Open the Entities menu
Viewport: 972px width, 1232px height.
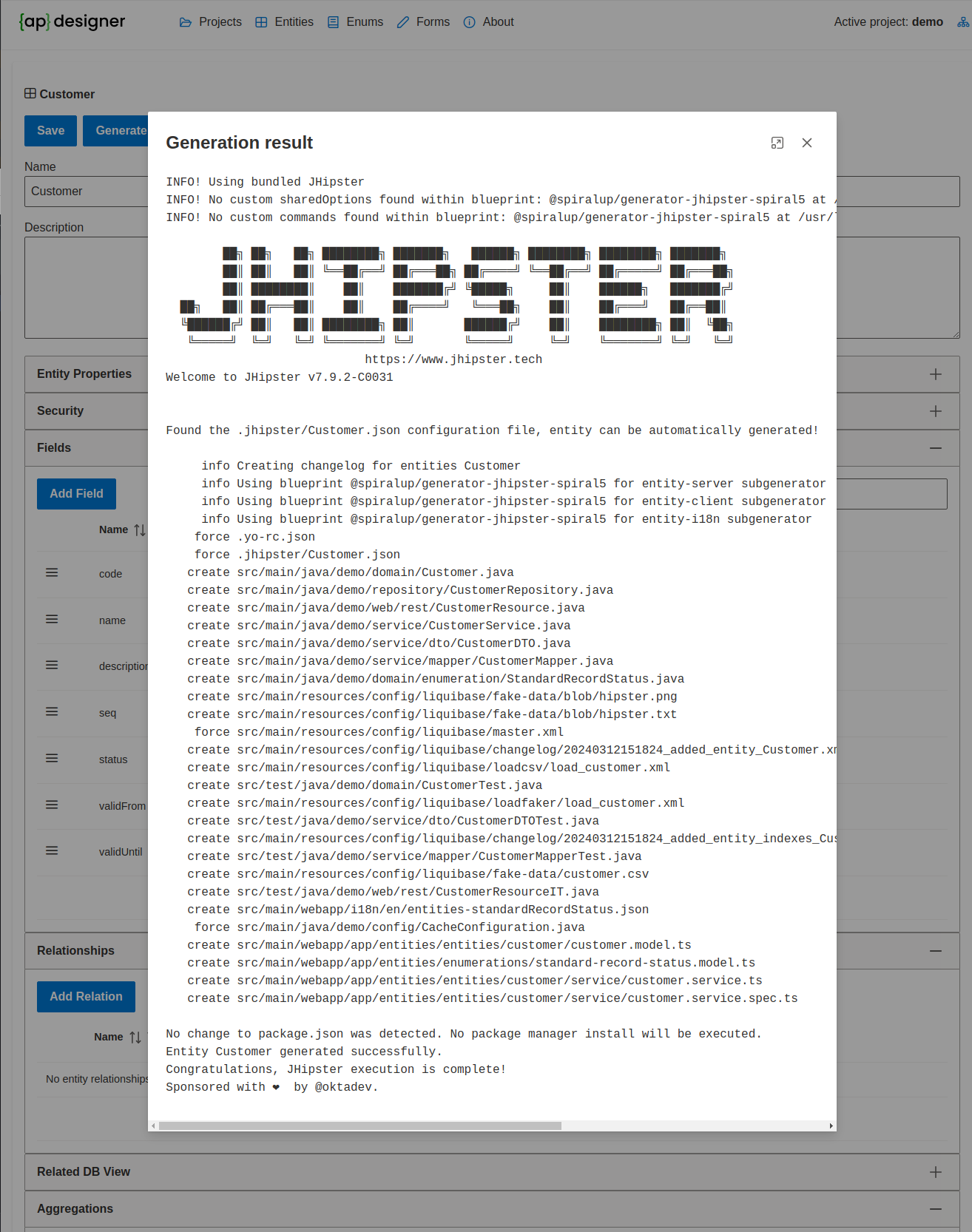(x=285, y=22)
